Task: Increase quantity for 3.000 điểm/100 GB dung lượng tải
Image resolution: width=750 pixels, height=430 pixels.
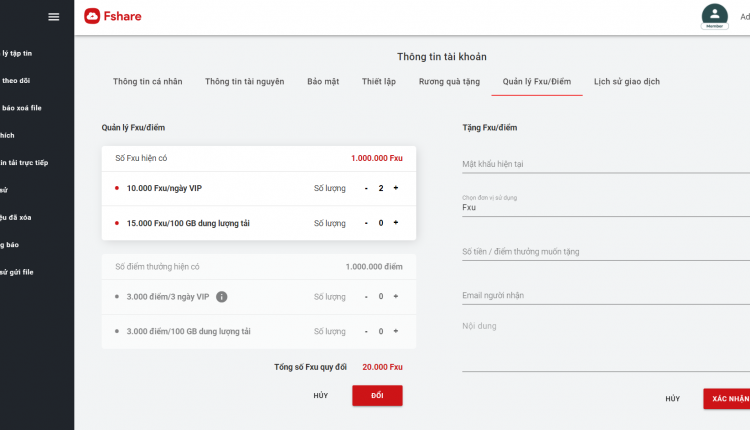Action: [396, 331]
